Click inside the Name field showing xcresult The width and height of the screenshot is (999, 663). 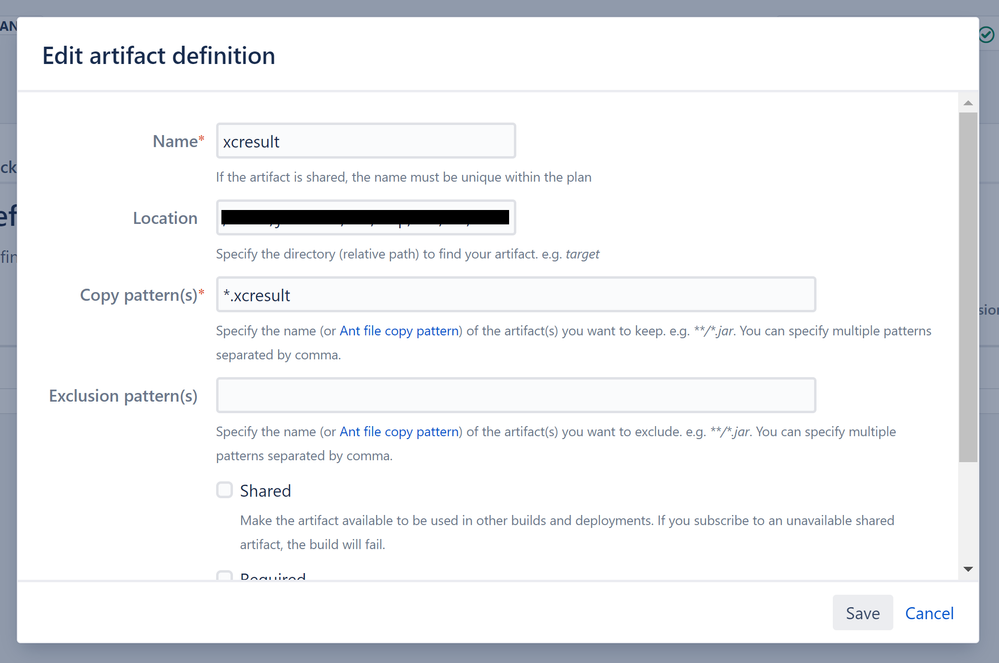(365, 140)
